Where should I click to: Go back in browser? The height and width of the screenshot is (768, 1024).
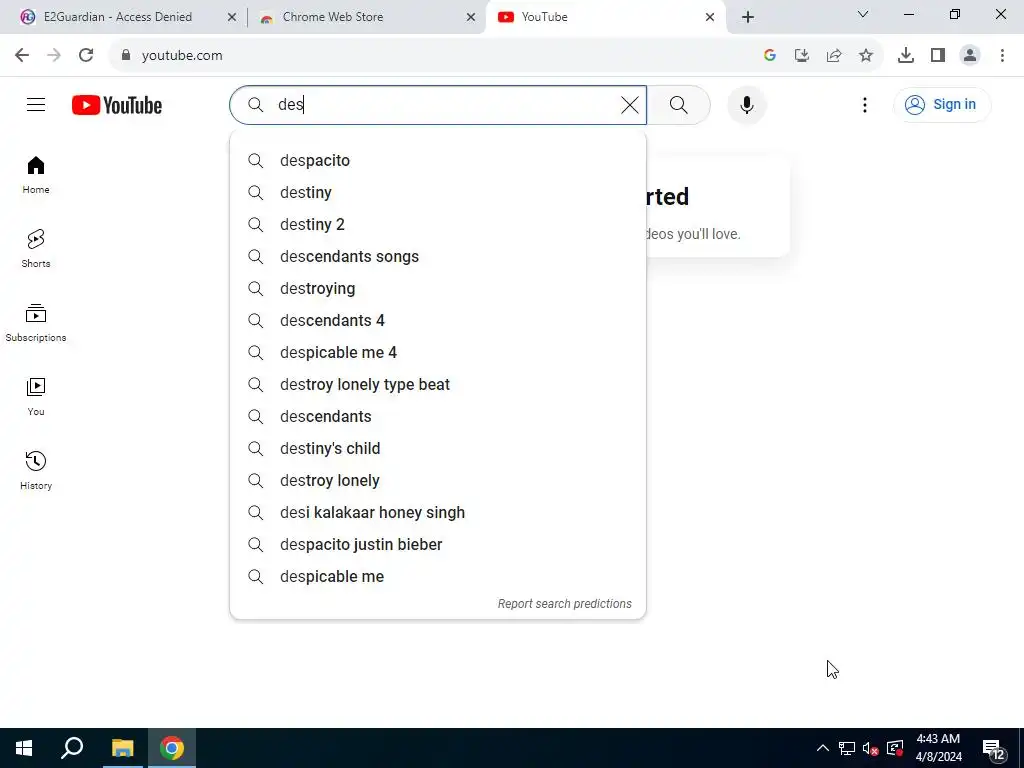pos(22,55)
